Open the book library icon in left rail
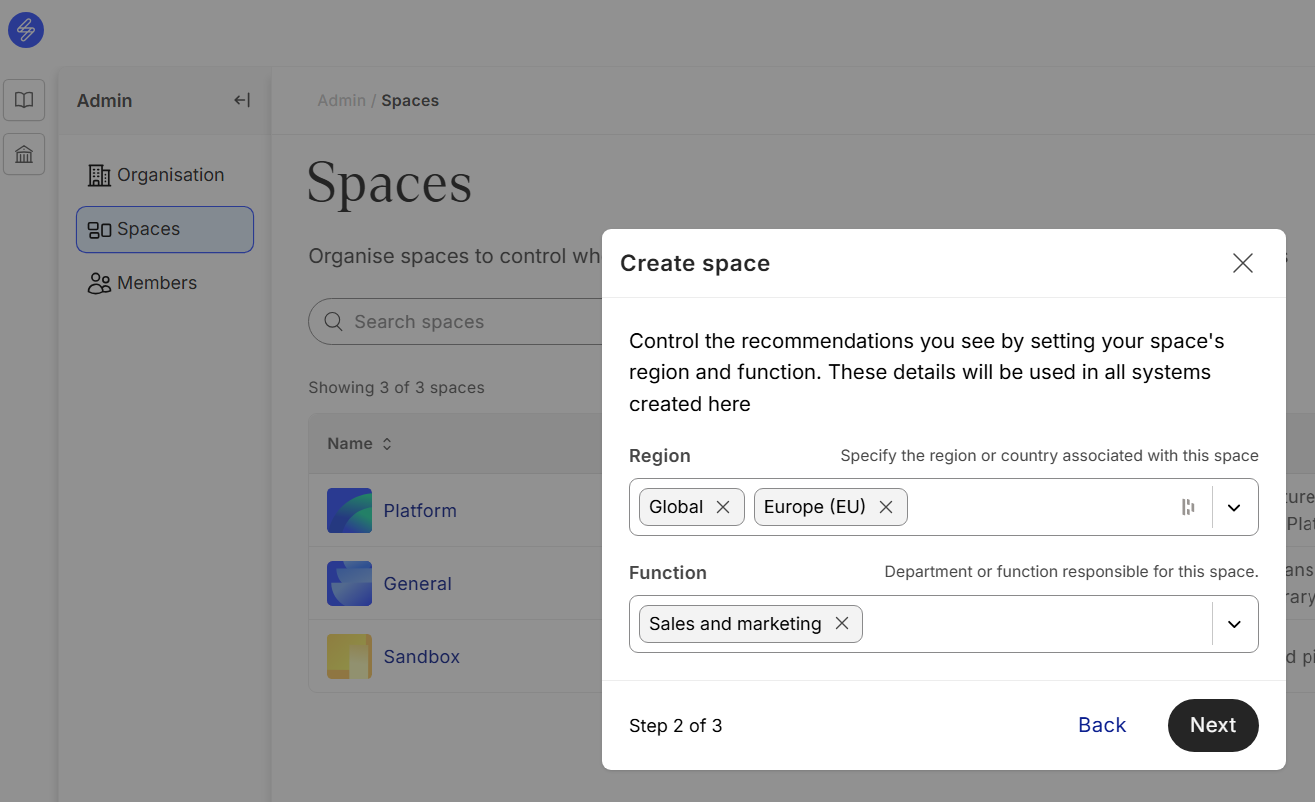The height and width of the screenshot is (802, 1315). [25, 100]
